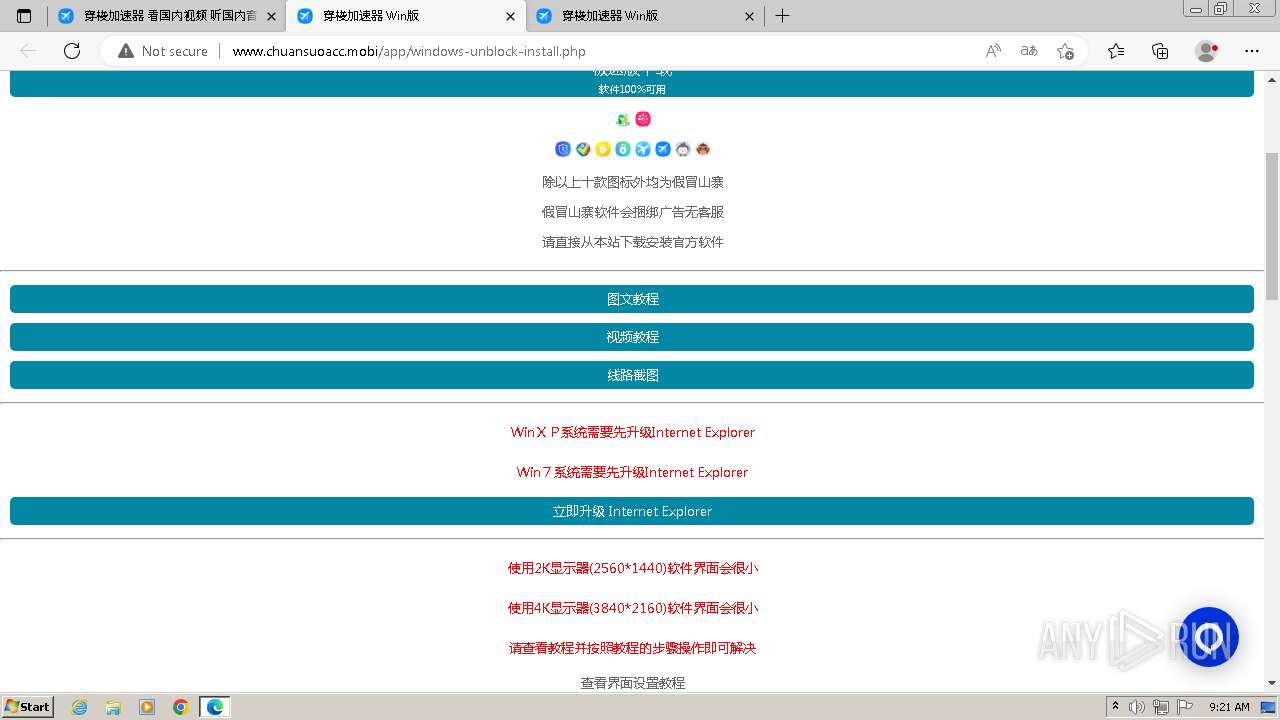Click the 除以上十款图标外均为假冒山寨 text
Image resolution: width=1280 pixels, height=720 pixels.
coord(632,182)
